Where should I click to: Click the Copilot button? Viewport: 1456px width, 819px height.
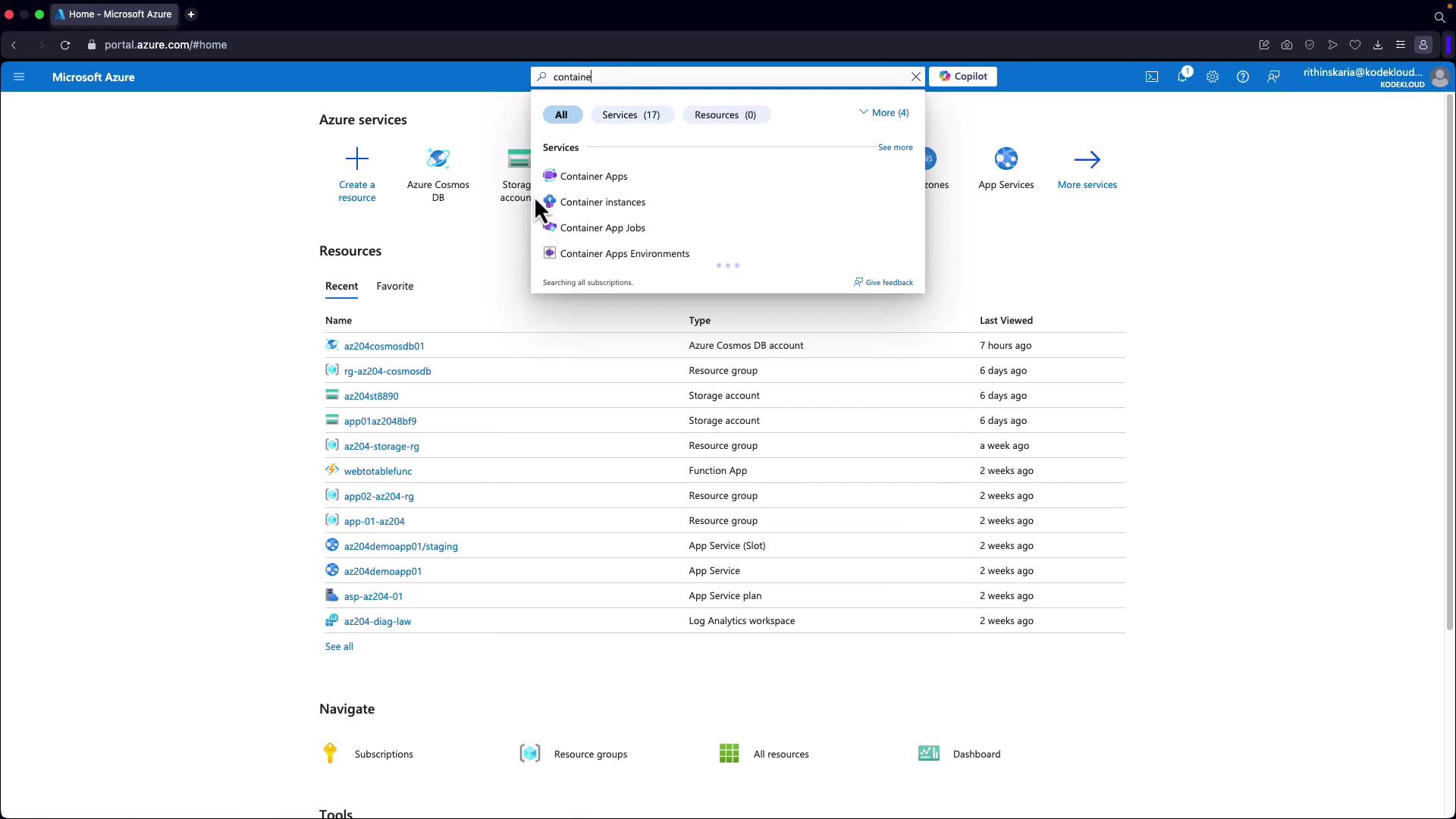click(962, 77)
